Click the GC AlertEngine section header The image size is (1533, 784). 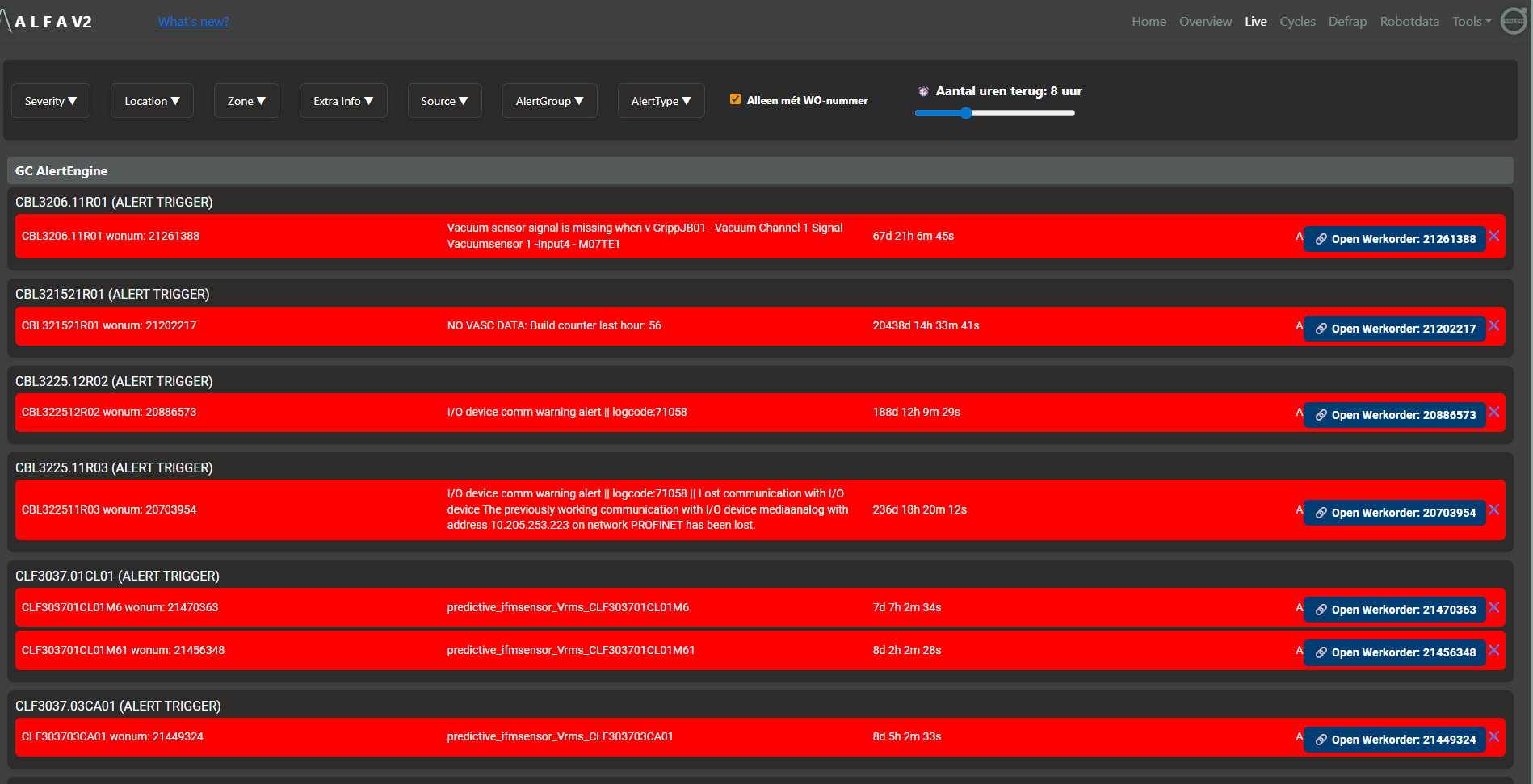(61, 170)
